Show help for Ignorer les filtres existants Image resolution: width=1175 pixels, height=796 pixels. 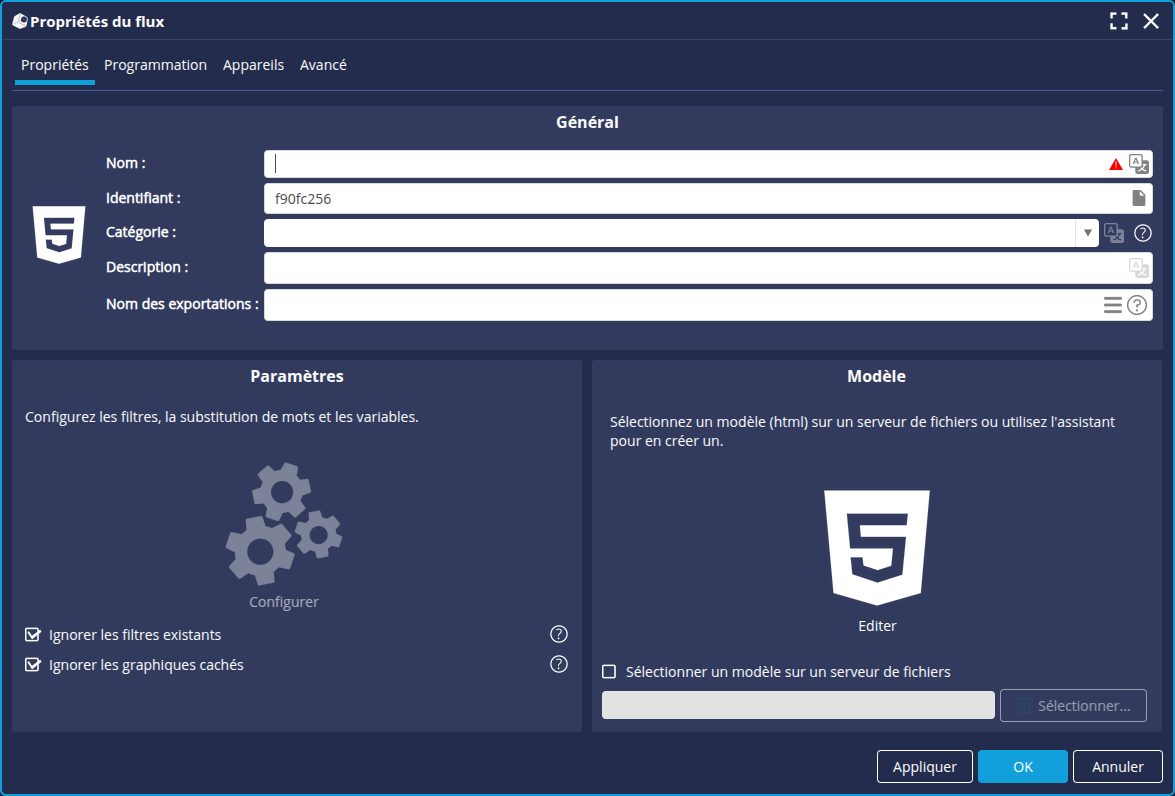559,634
